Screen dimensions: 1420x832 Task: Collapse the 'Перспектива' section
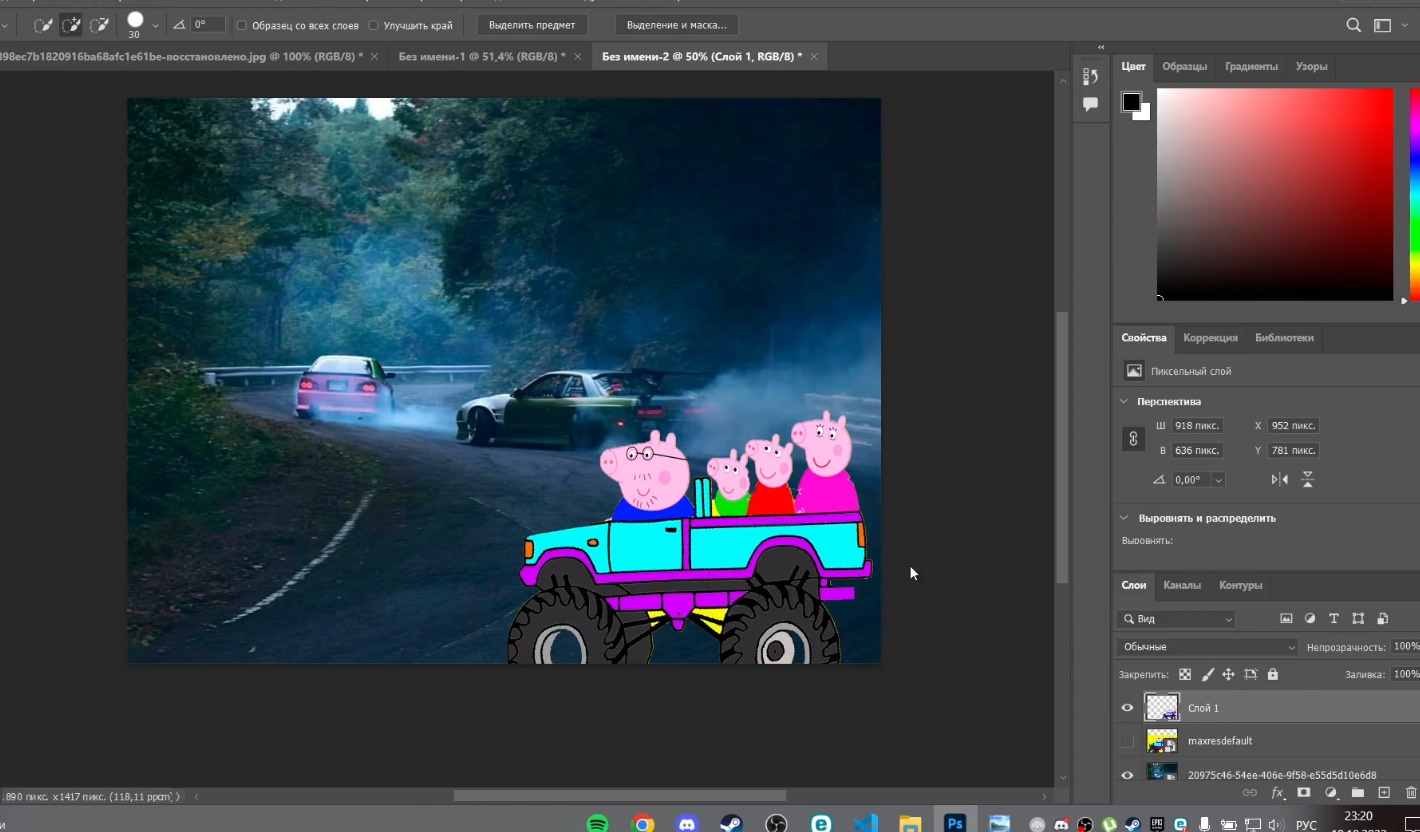(1124, 401)
